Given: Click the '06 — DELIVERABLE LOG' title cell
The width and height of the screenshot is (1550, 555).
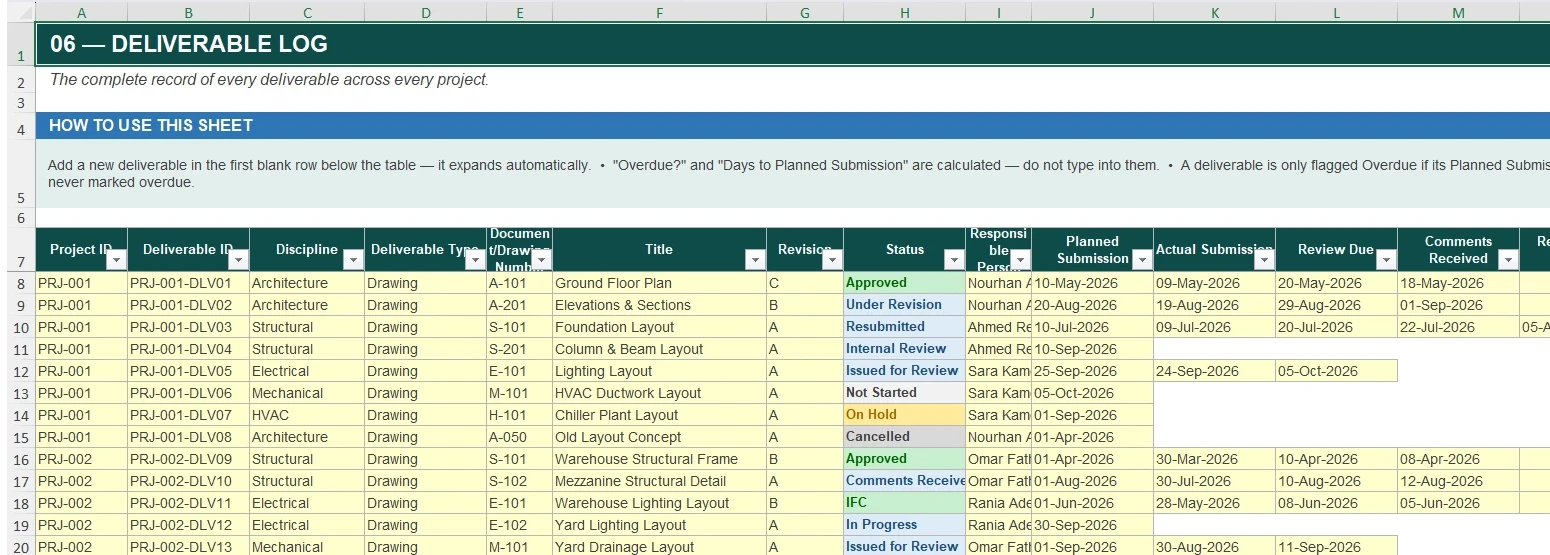Looking at the screenshot, I should click(792, 44).
